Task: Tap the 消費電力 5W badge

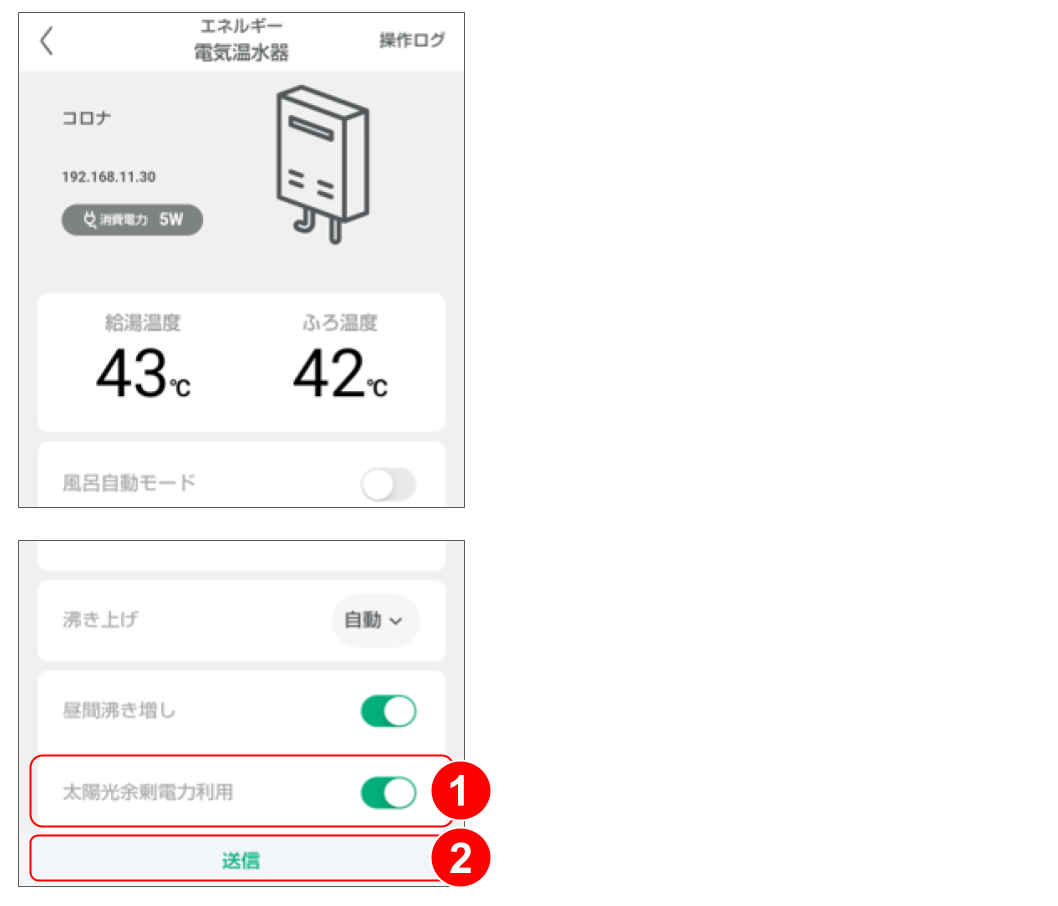Action: (x=132, y=220)
